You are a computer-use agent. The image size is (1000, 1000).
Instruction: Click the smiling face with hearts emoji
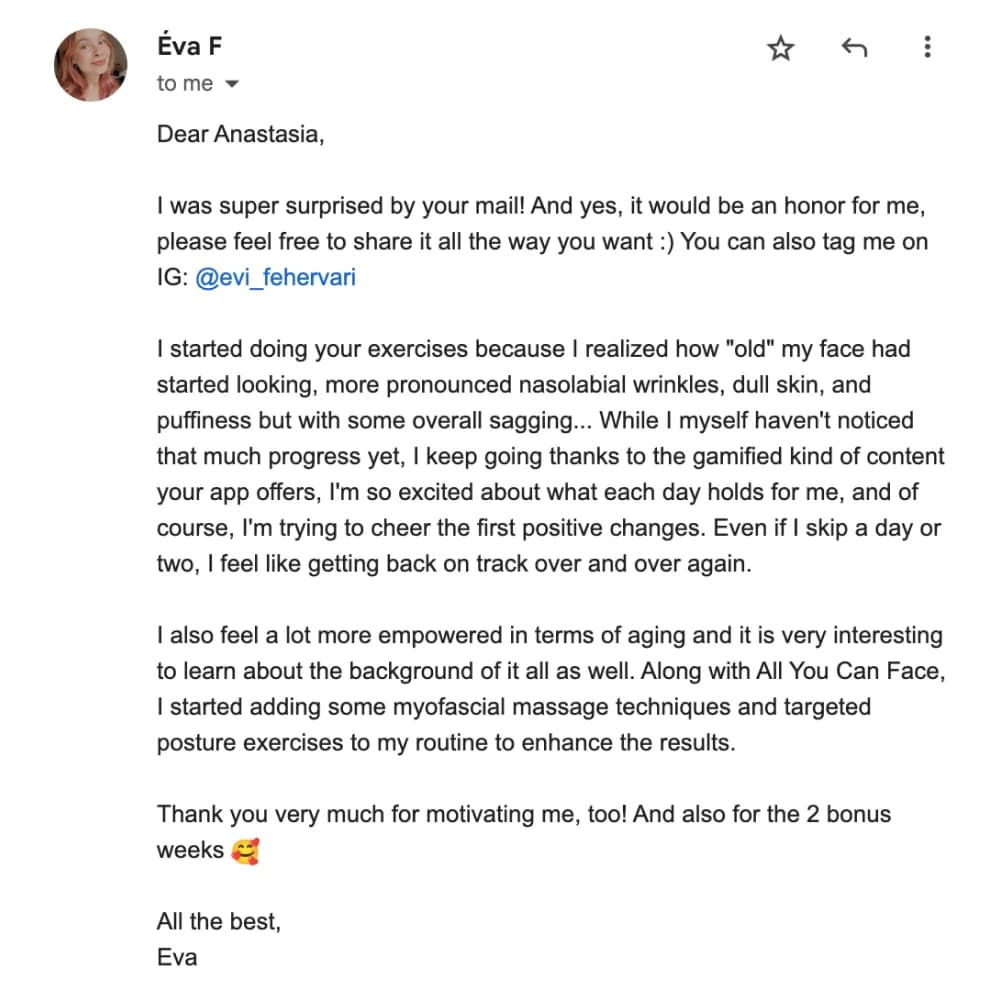(244, 851)
